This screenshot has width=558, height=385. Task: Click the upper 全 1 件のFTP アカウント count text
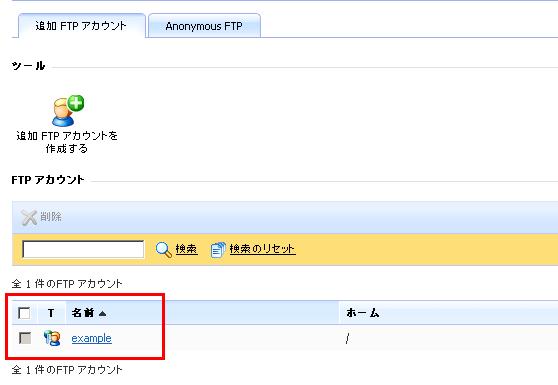click(x=67, y=284)
